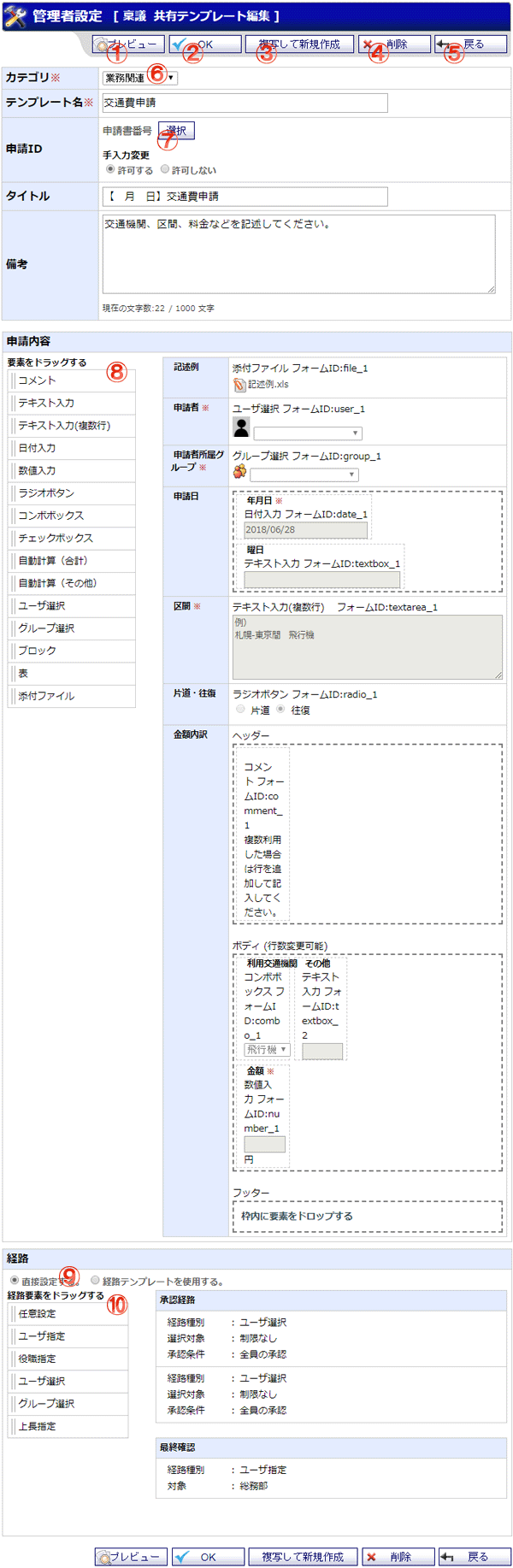Click the 記述例.xls file icon
Screen dimensions: 513x1568
click(x=239, y=385)
